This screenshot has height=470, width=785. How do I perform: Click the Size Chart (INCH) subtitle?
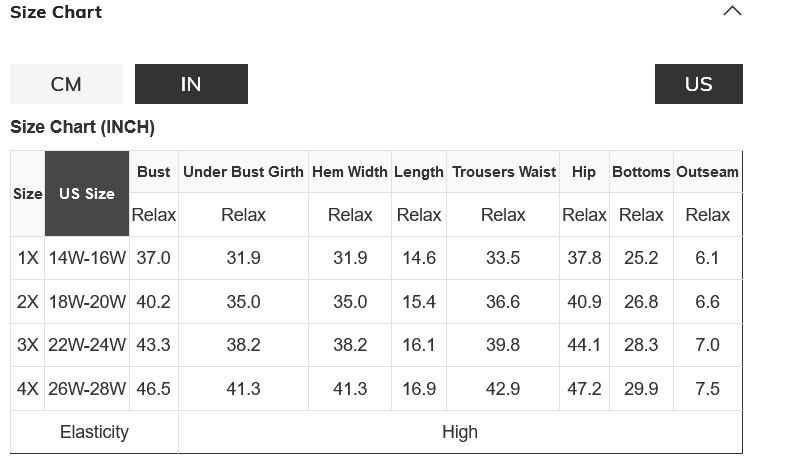click(x=82, y=127)
